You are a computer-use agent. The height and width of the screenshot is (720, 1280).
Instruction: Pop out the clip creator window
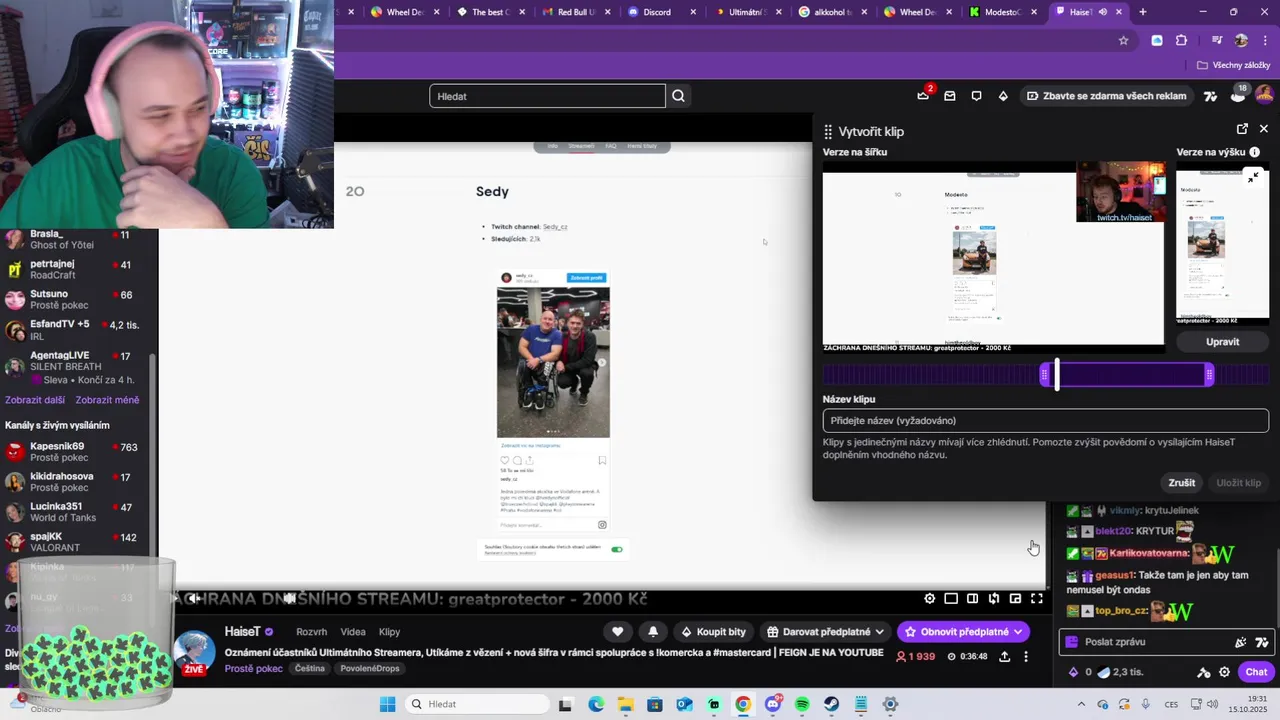[x=1242, y=129]
